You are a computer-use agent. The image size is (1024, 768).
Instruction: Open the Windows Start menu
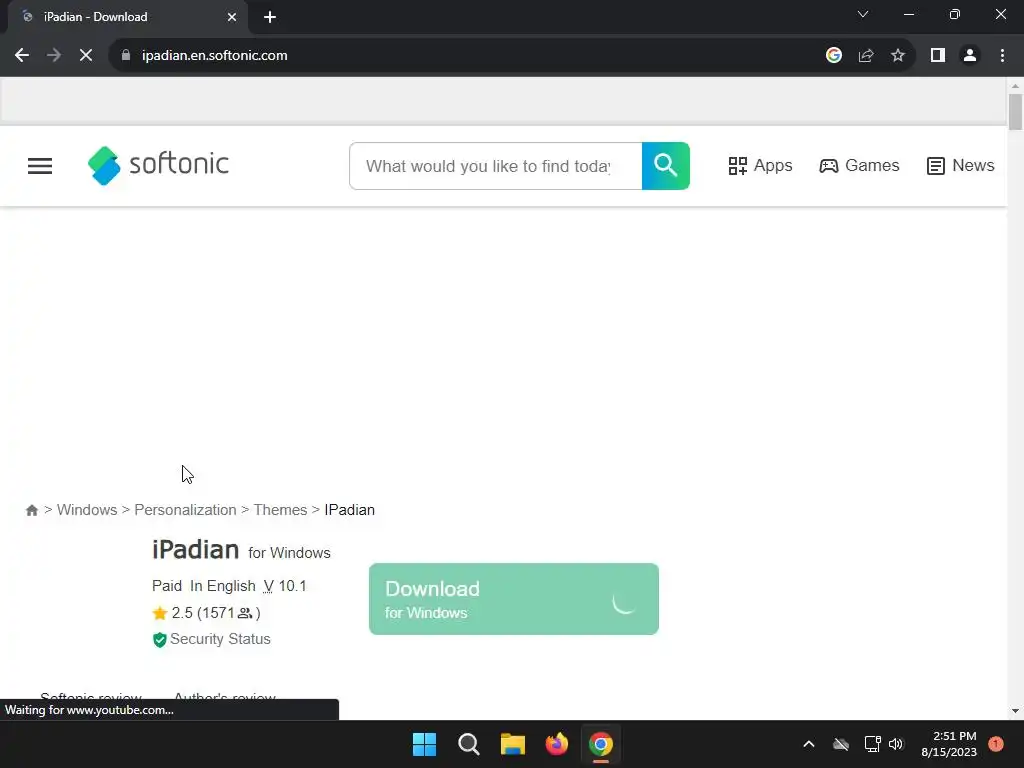point(424,744)
